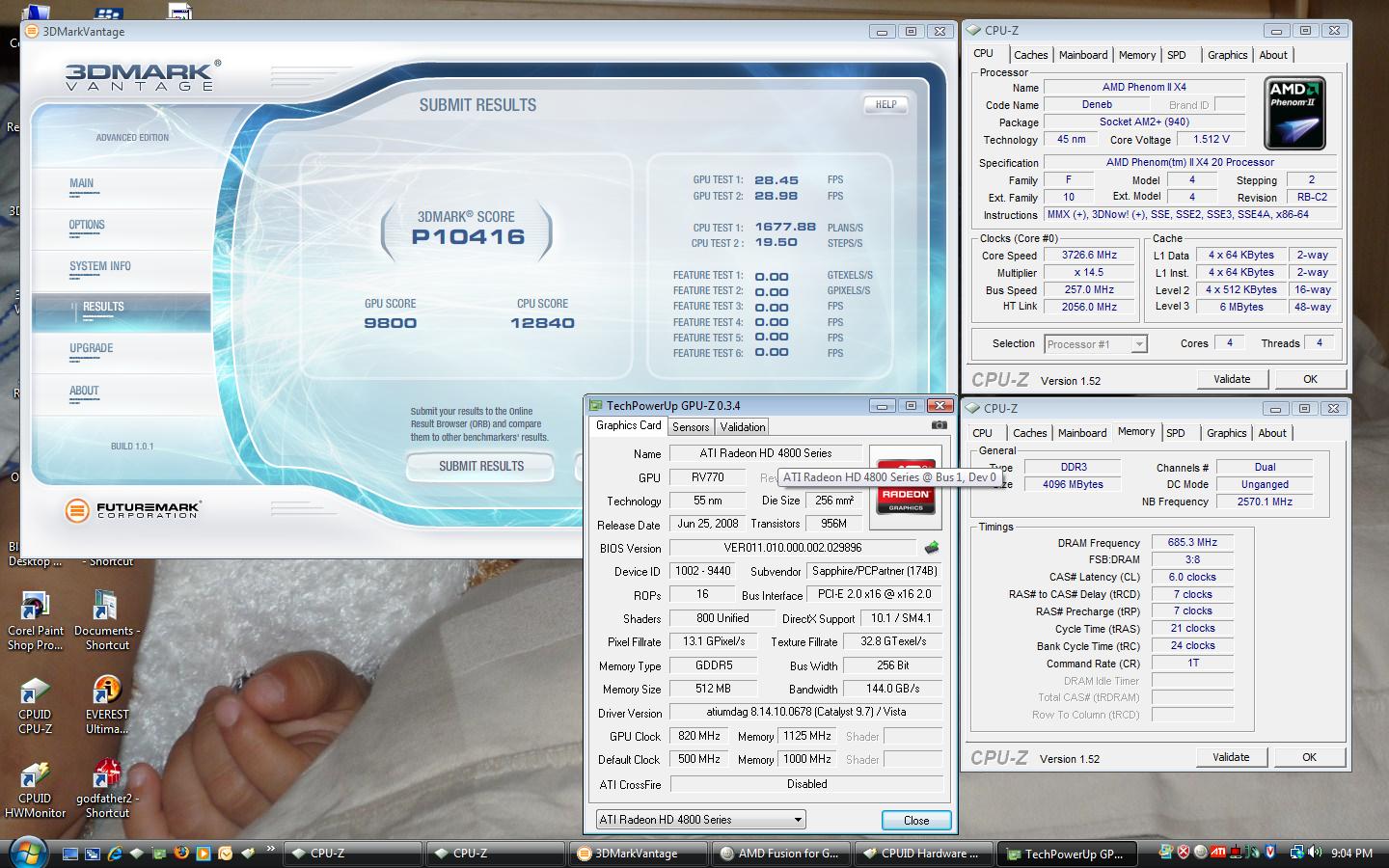Launch Firefox from Quick Launch
The width and height of the screenshot is (1389, 868).
181,853
